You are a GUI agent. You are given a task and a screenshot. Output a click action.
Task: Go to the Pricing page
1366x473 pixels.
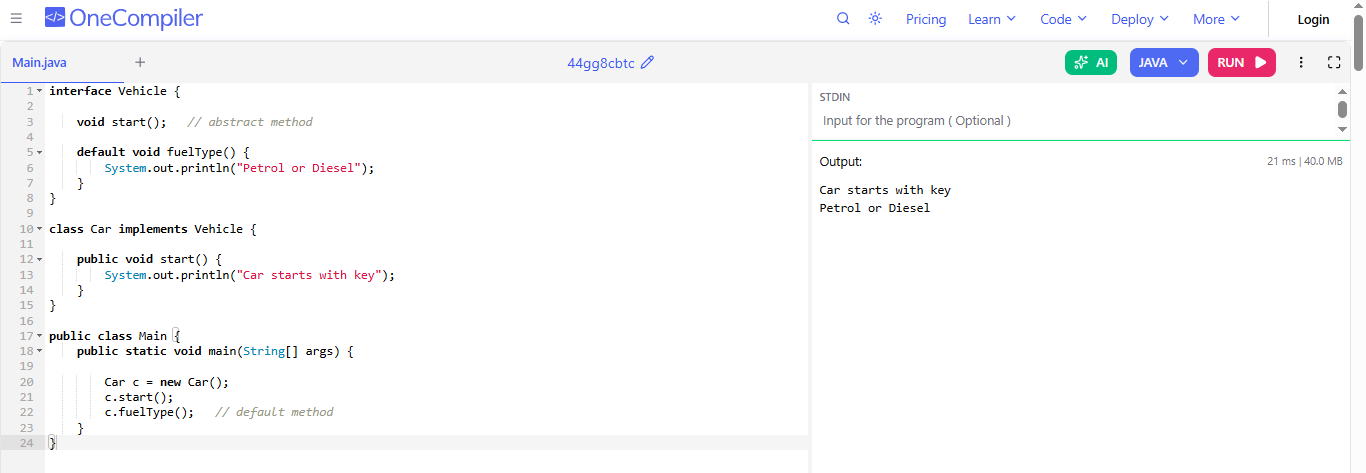(926, 19)
